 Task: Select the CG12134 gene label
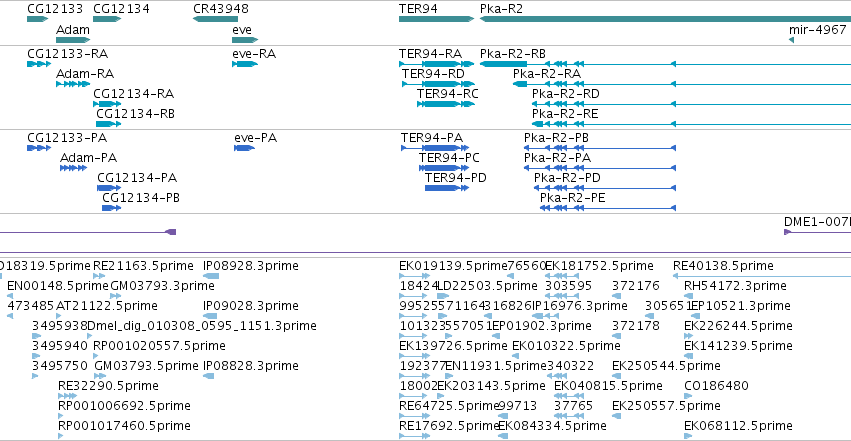[122, 9]
